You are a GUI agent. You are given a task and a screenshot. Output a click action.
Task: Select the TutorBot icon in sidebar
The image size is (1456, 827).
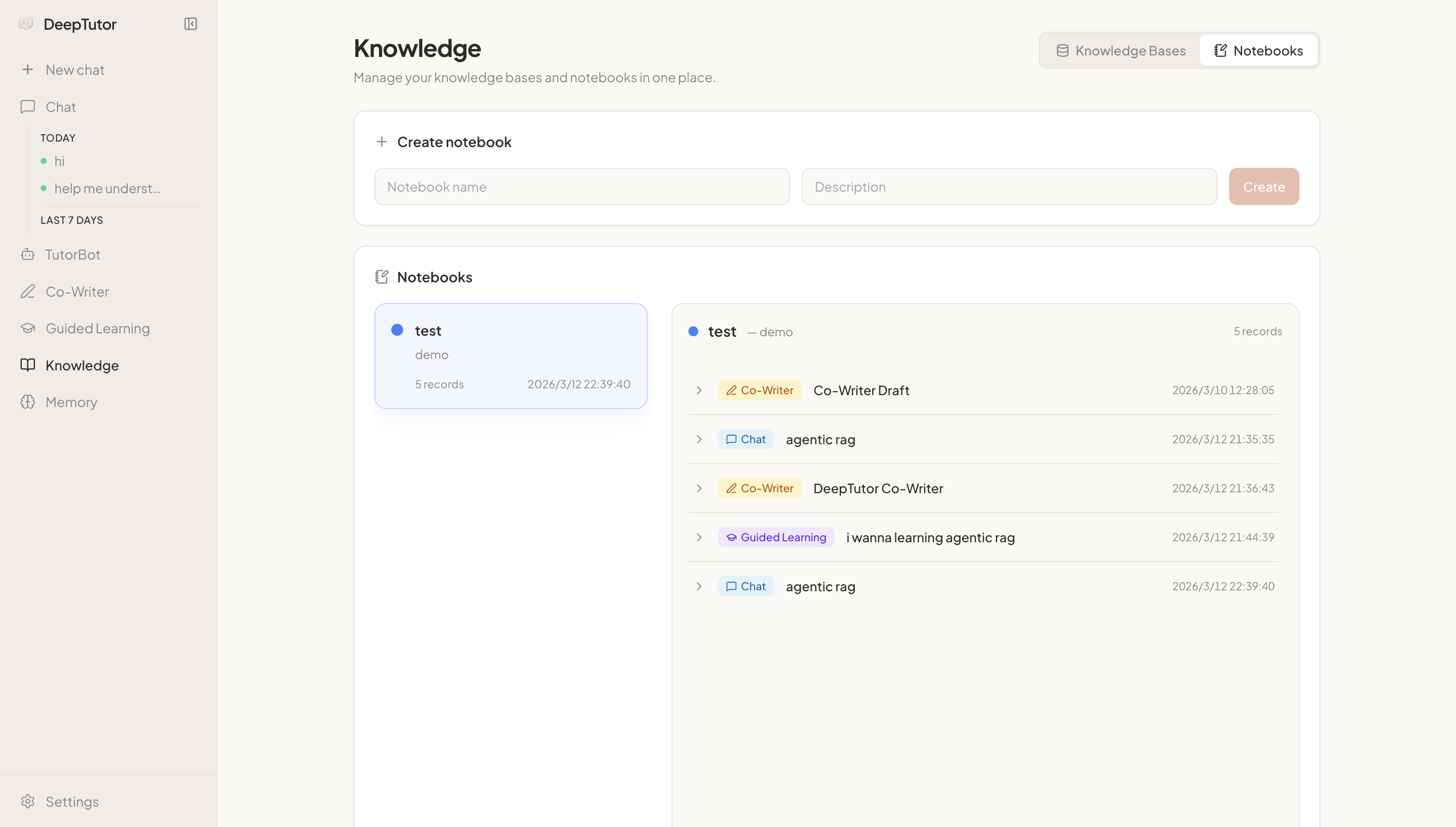coord(28,254)
